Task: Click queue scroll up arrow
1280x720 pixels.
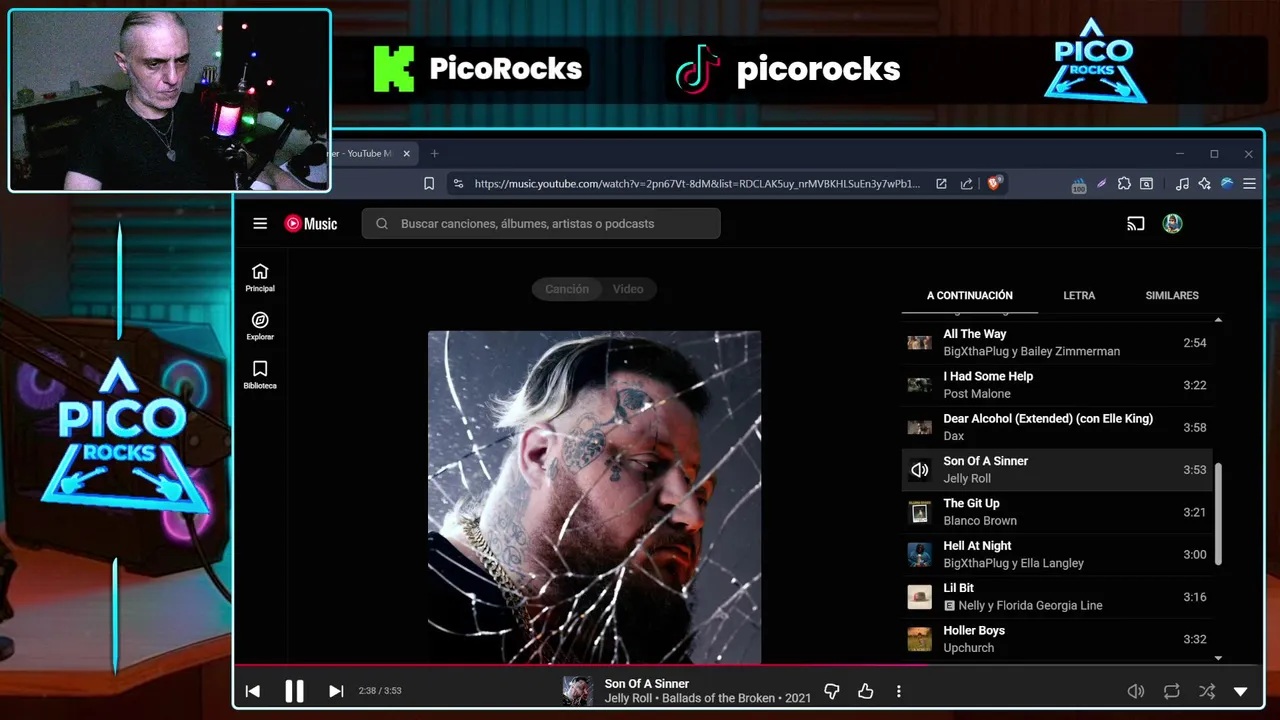Action: coord(1218,320)
